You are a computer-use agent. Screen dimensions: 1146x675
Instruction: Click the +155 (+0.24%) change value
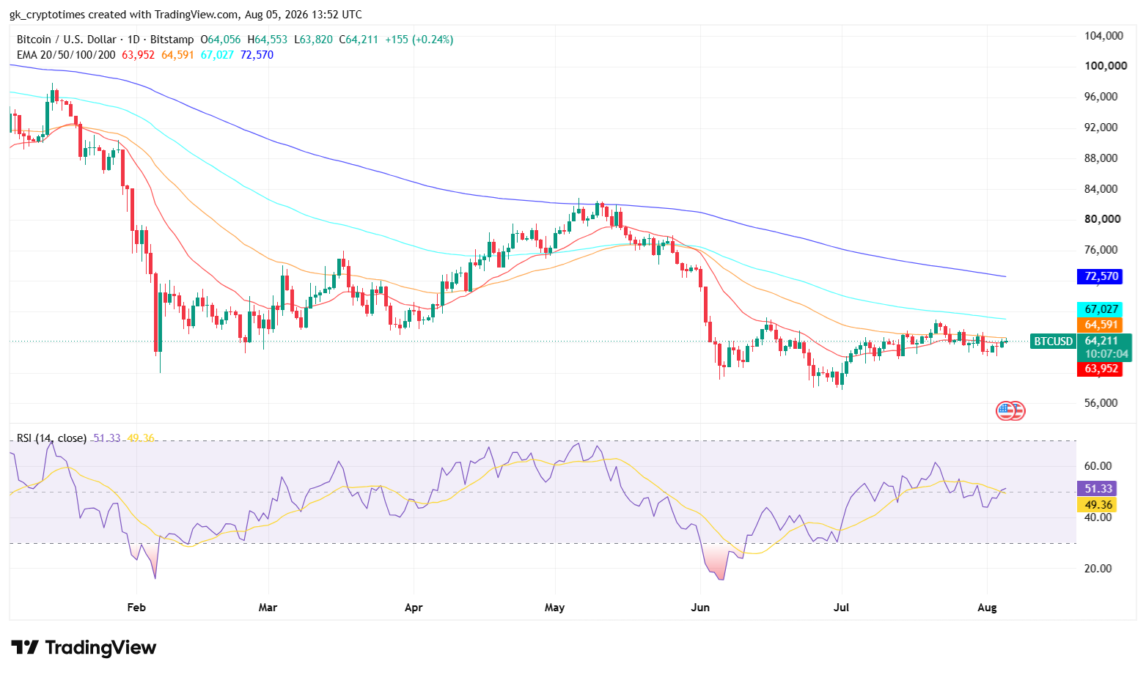[x=419, y=39]
